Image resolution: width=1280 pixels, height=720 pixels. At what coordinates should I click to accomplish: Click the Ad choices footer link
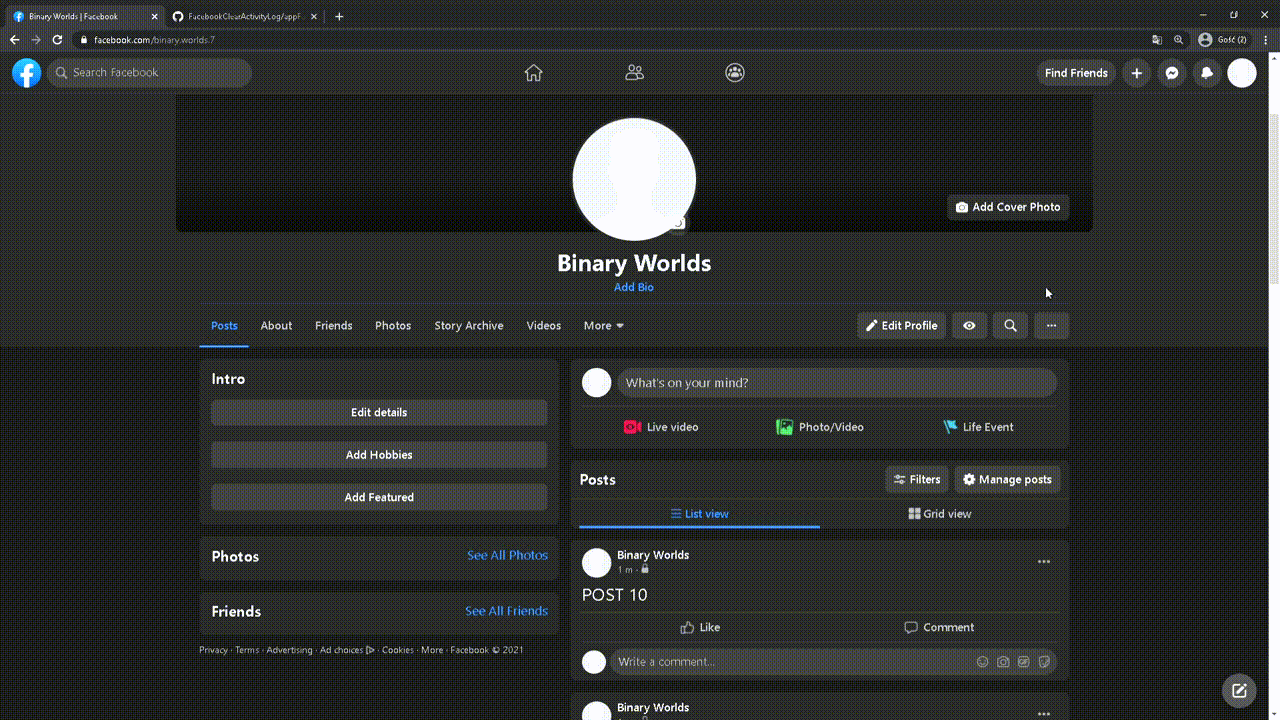[x=347, y=650]
